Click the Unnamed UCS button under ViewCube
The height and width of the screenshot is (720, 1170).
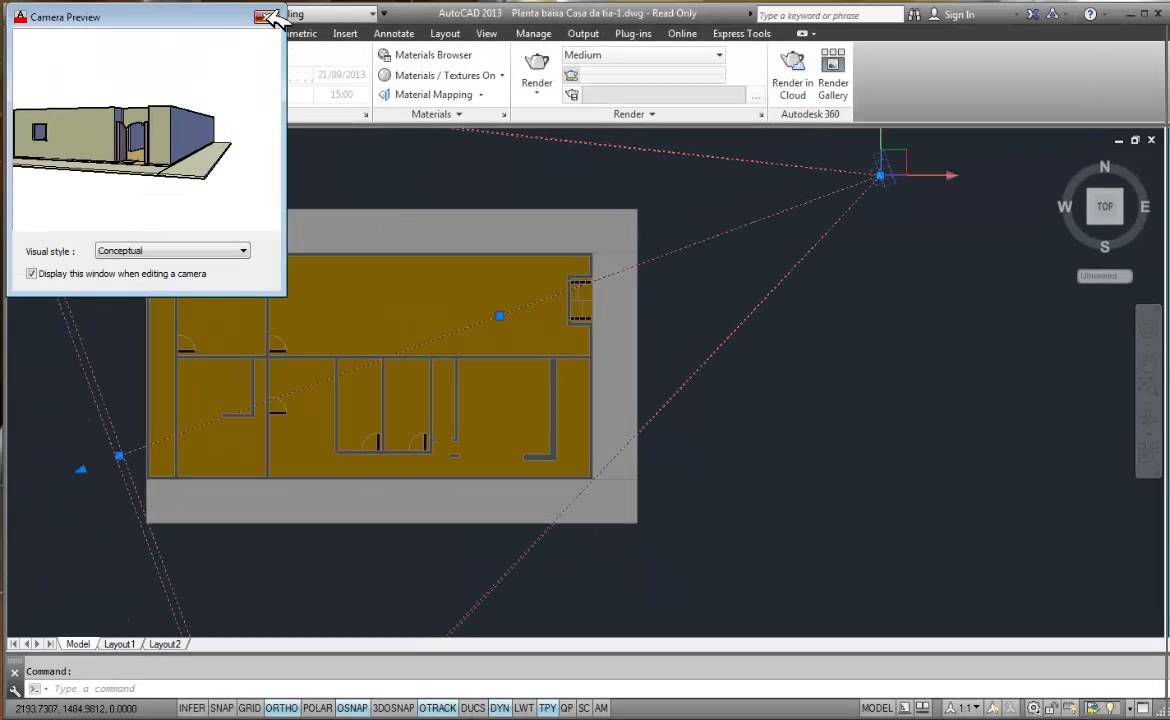click(x=1104, y=276)
